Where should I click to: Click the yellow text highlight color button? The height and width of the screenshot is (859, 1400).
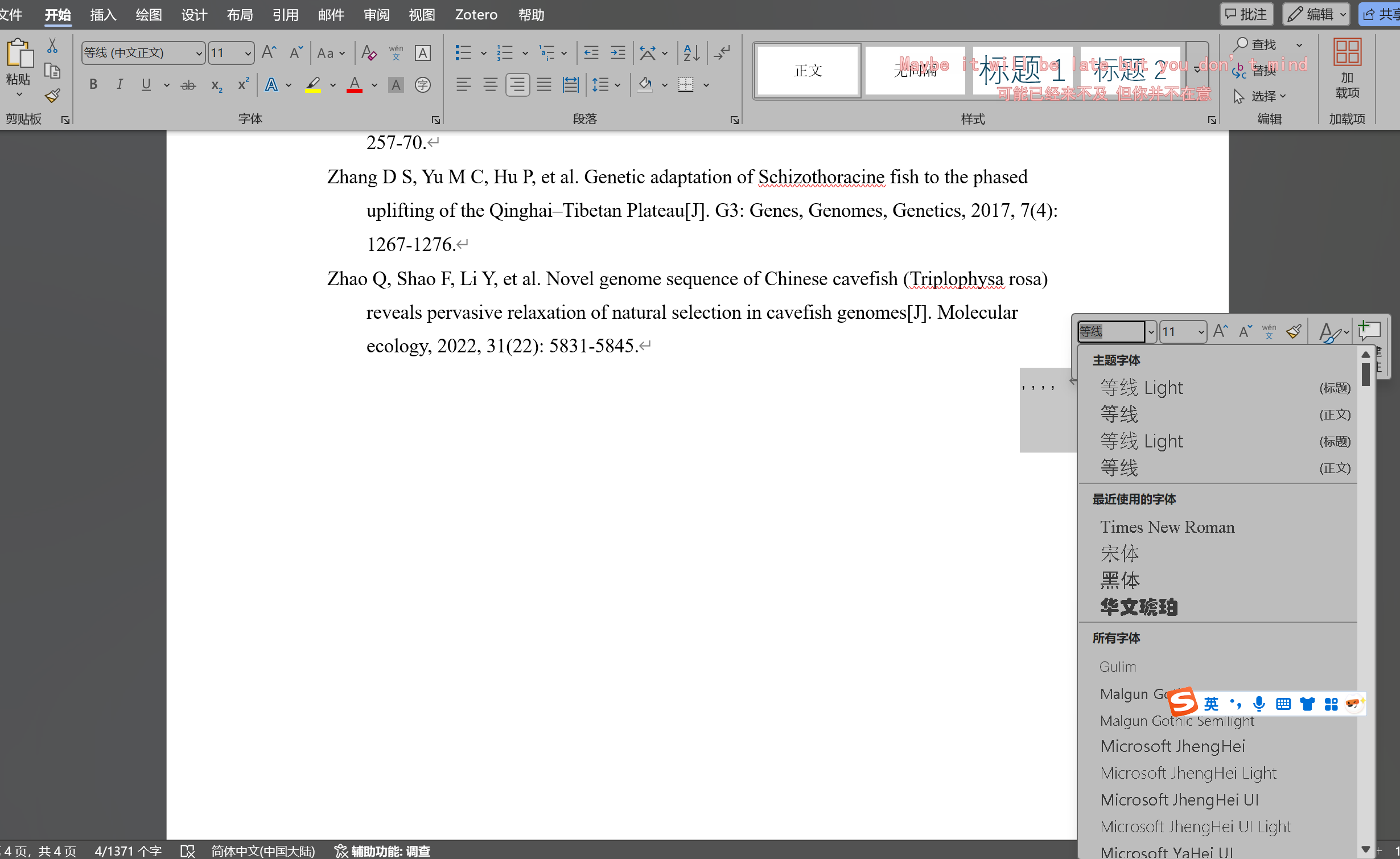click(313, 85)
